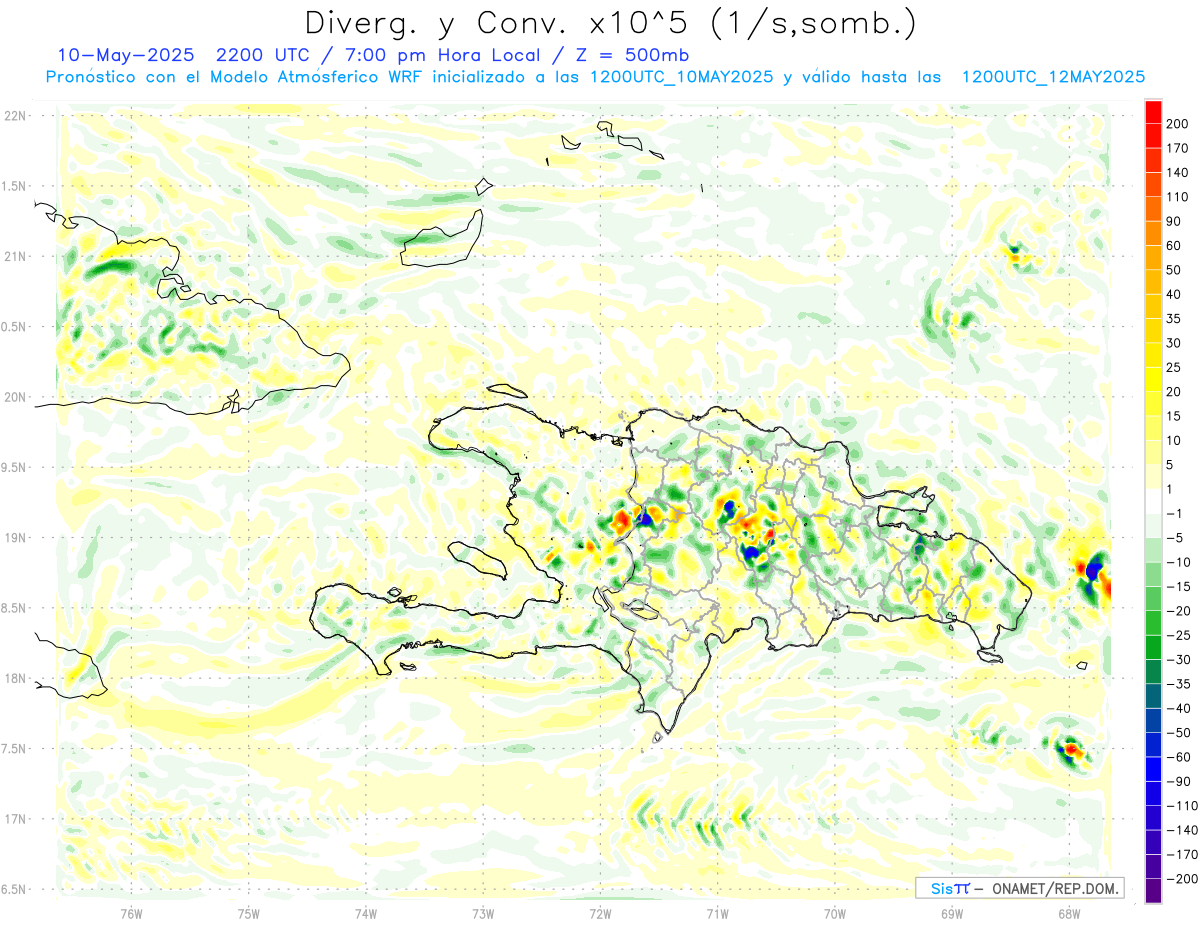Click the "72W" longitude label
Screen dimensions: 1200x927
point(600,913)
